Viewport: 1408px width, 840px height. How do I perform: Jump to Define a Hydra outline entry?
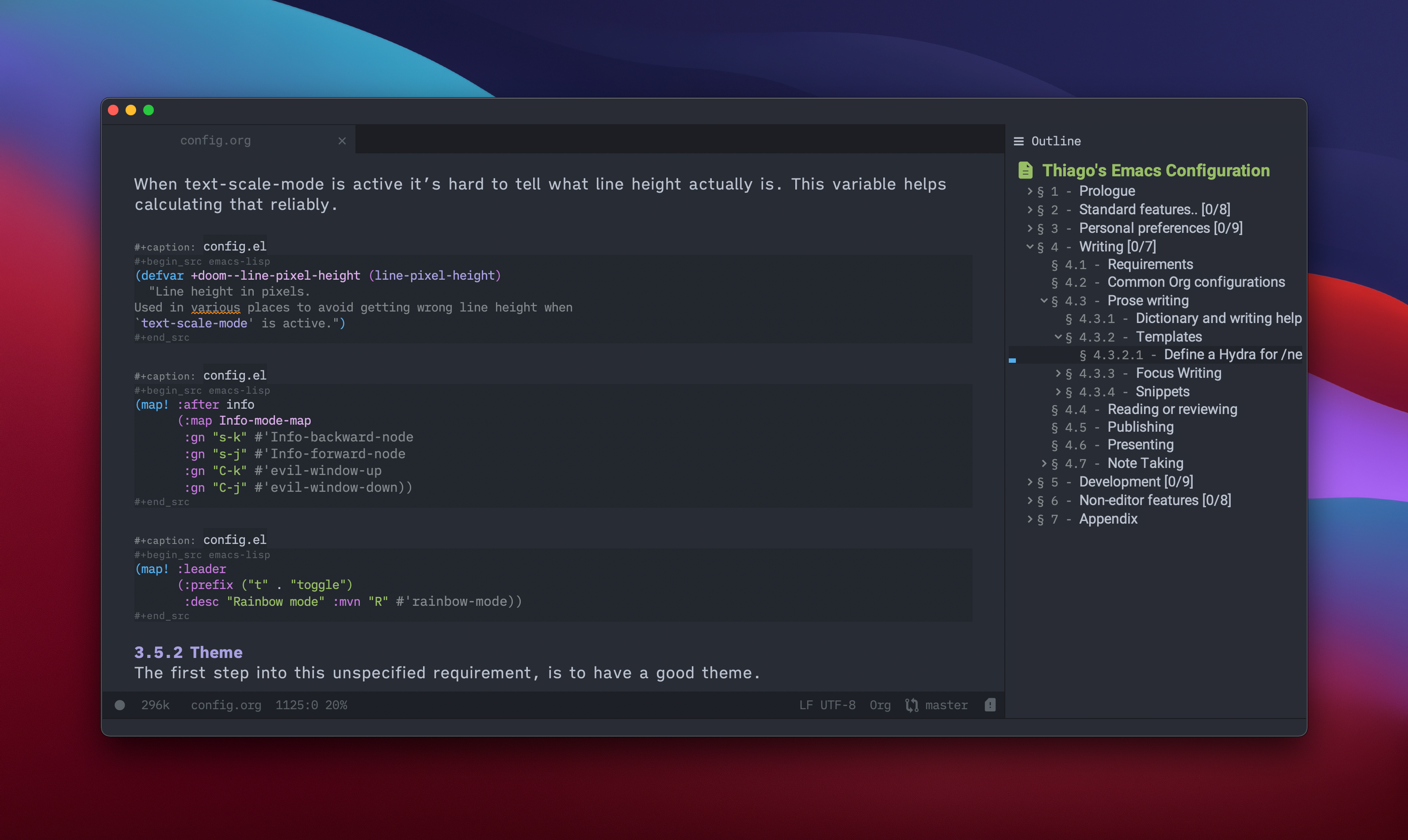click(x=1232, y=355)
